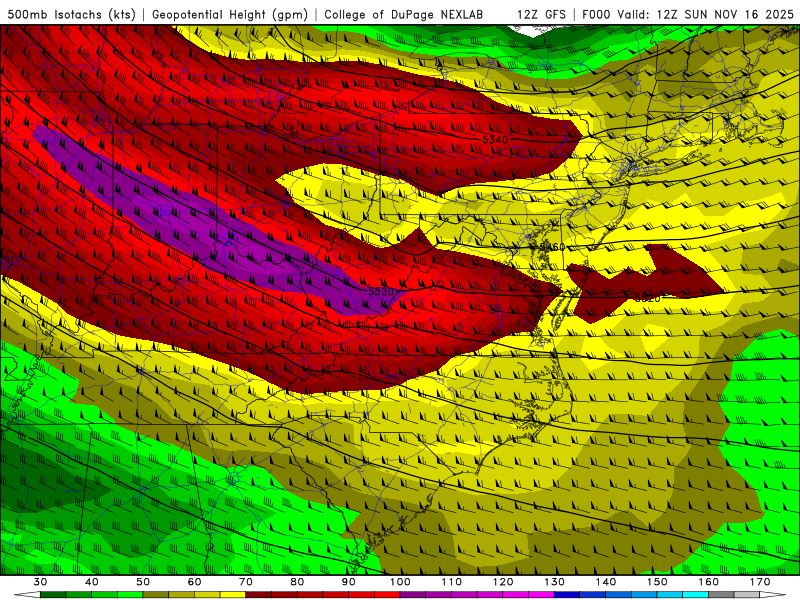Click the '12Z GFS' model run label

(x=541, y=14)
